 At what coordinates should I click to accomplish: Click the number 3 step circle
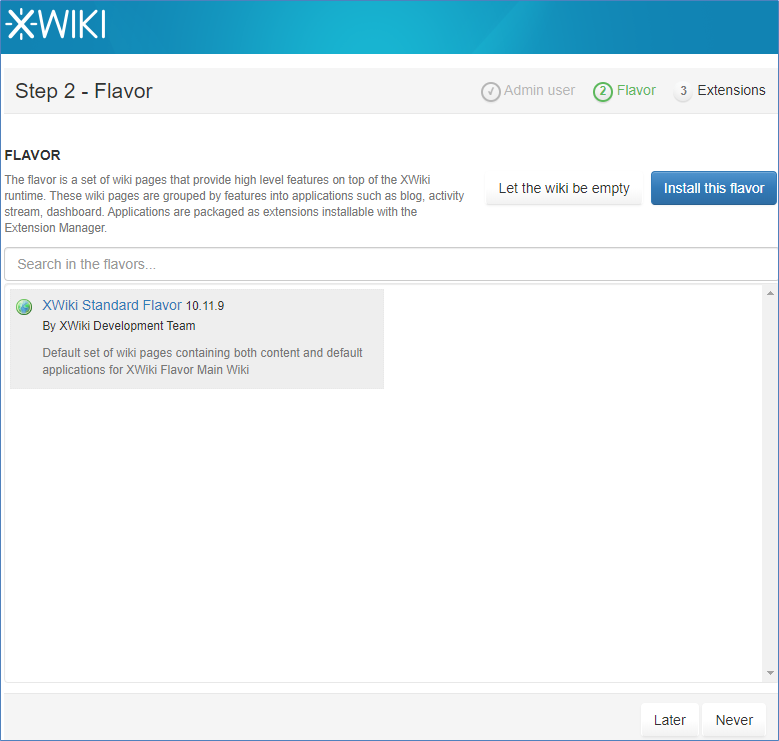point(683,92)
